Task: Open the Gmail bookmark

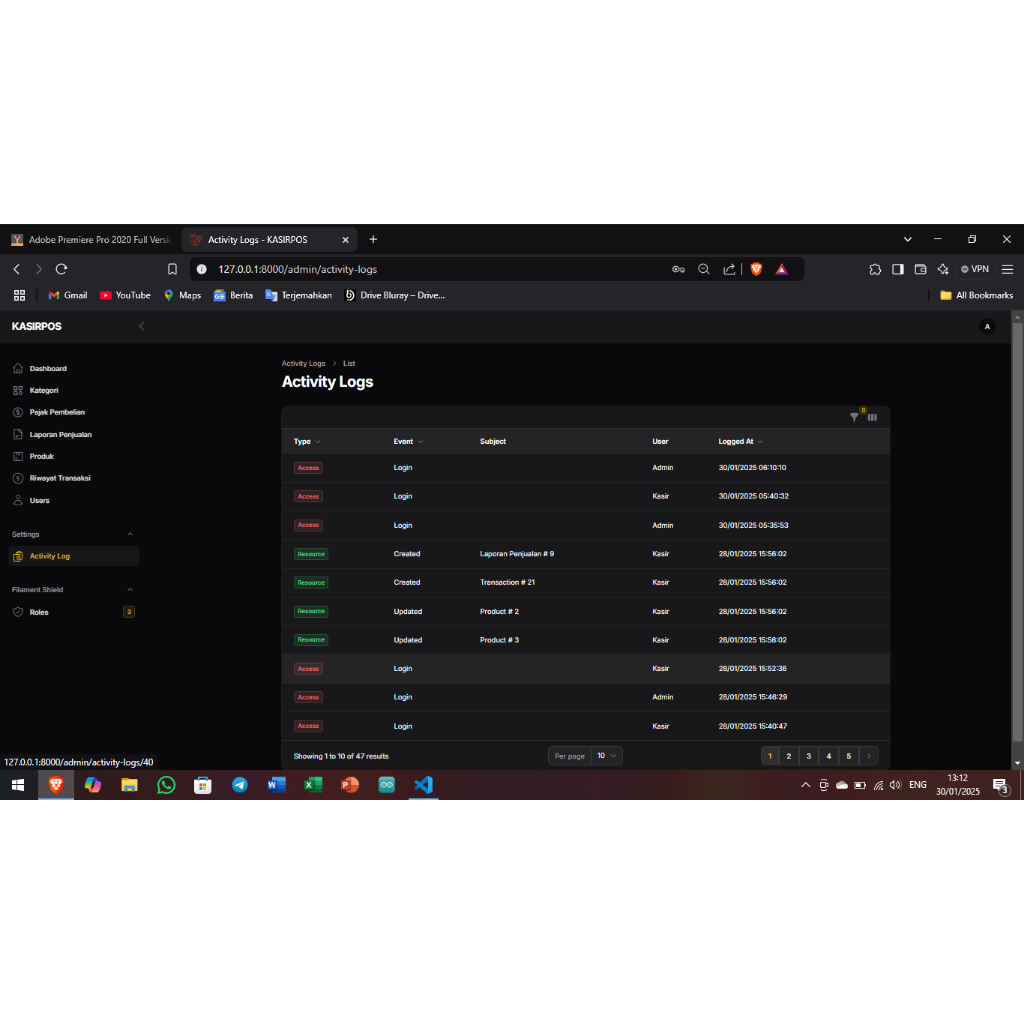Action: click(x=67, y=295)
